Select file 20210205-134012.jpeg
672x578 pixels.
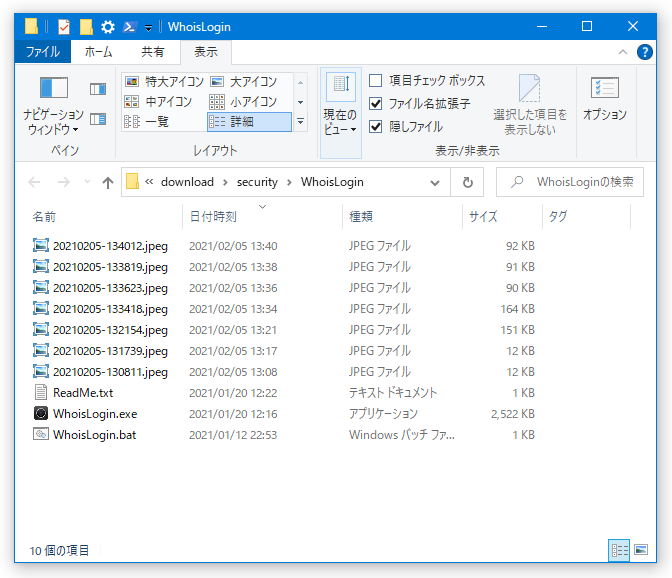(x=110, y=246)
